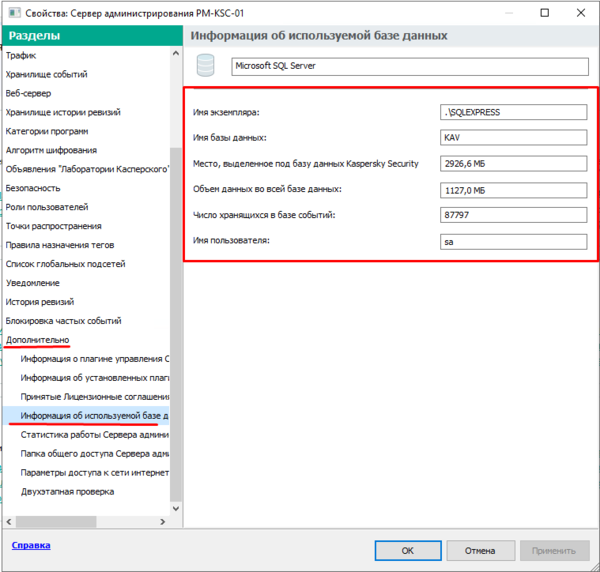The image size is (600, 572).
Task: Select the Дополнительно section
Action: [x=37, y=340]
